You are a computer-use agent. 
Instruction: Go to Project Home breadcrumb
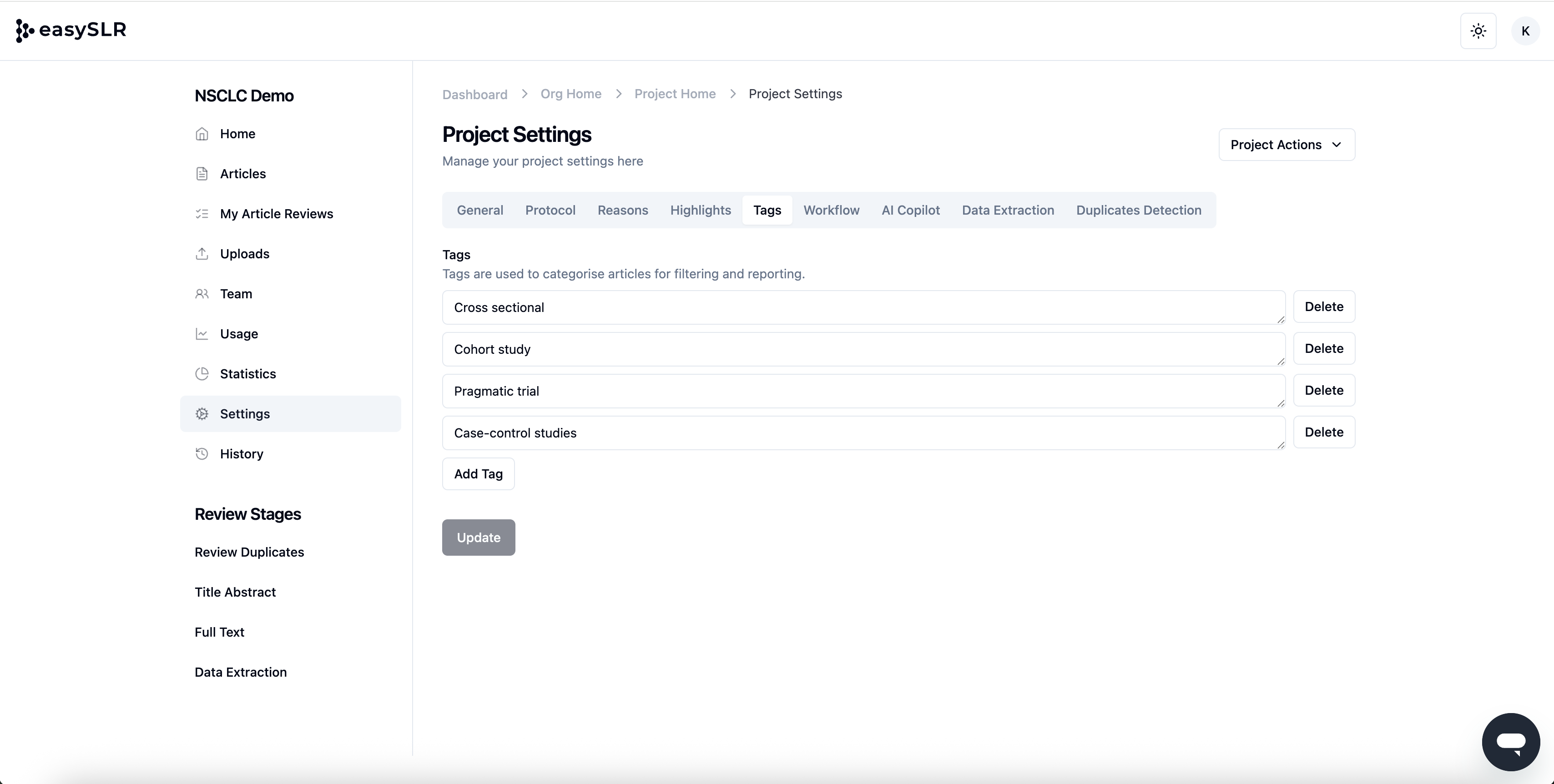click(675, 94)
